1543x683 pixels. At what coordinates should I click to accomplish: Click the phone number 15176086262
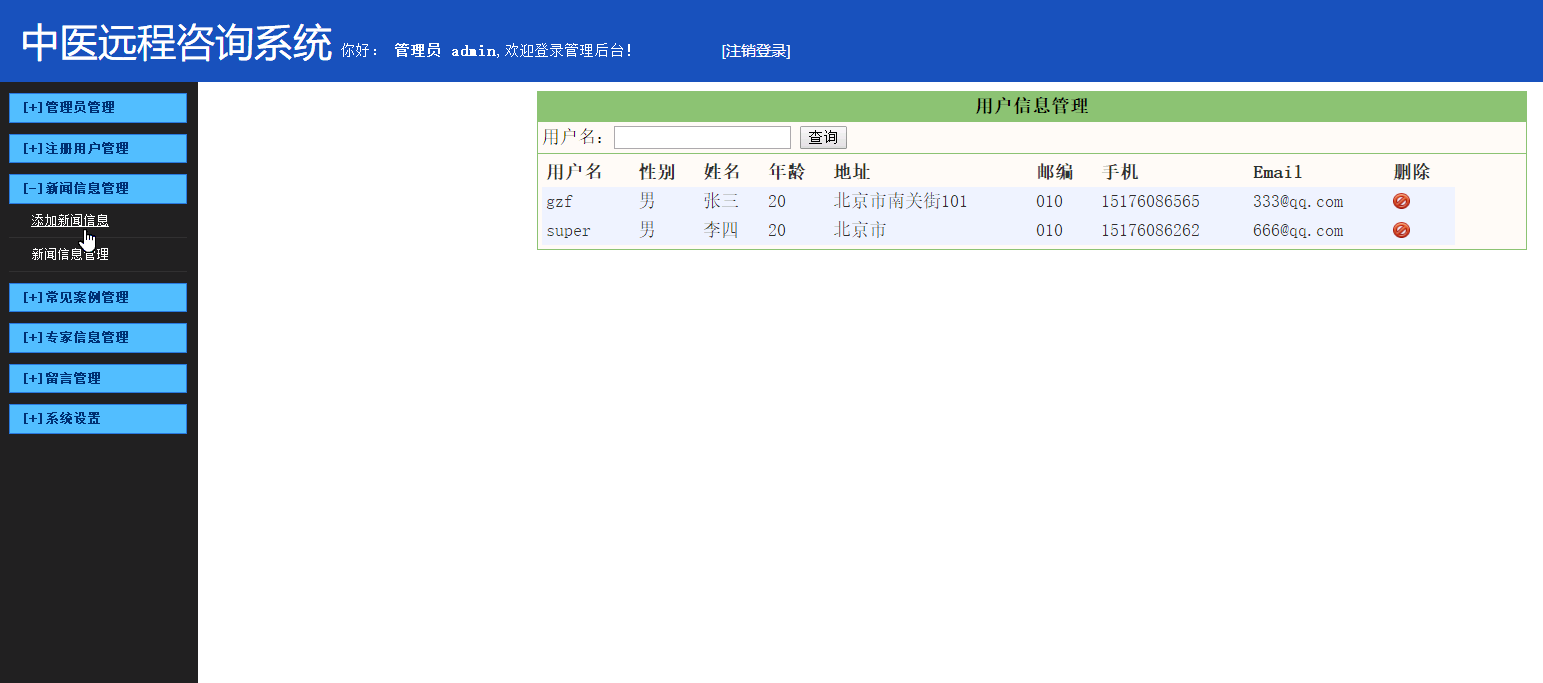coord(1150,230)
